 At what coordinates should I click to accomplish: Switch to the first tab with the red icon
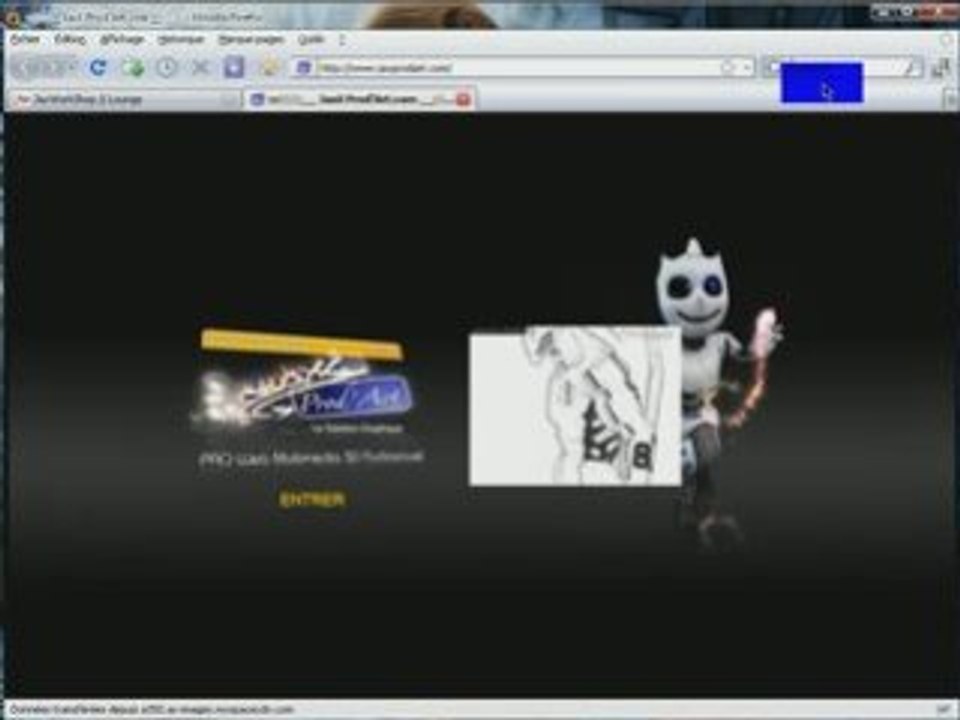pyautogui.click(x=124, y=99)
